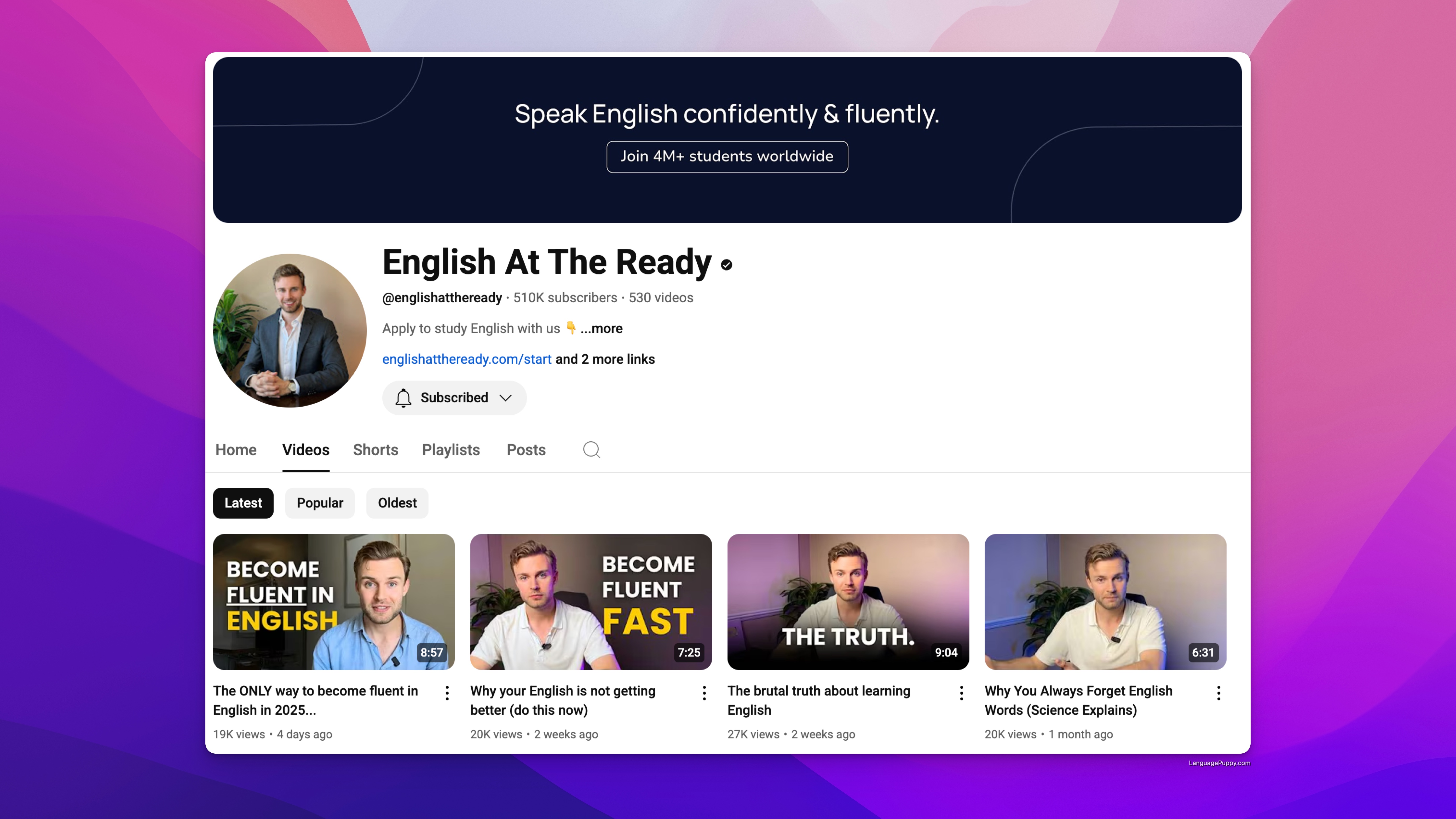Viewport: 1456px width, 819px height.
Task: Click '19K views' under first video
Action: 239,734
